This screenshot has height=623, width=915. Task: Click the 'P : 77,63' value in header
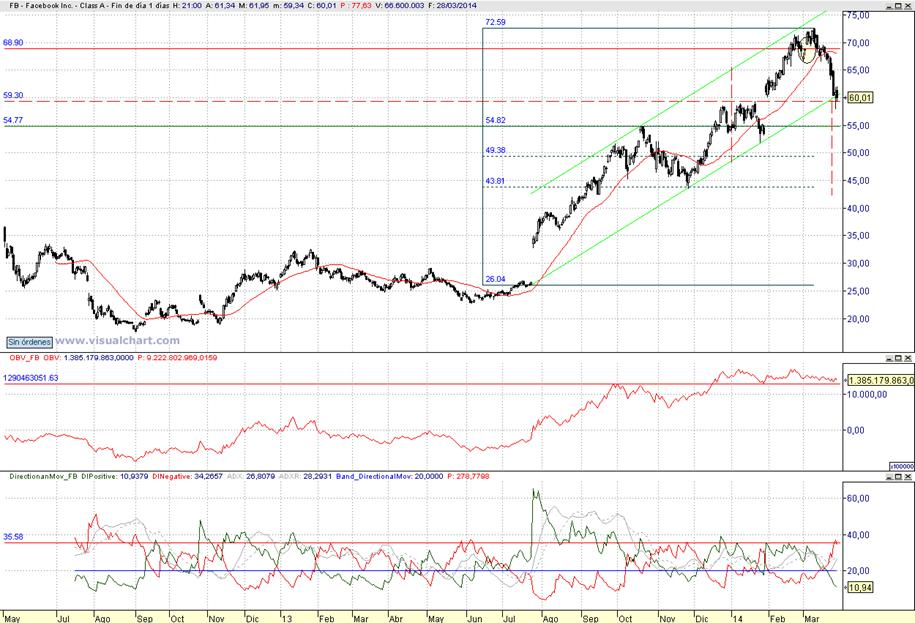(355, 5)
